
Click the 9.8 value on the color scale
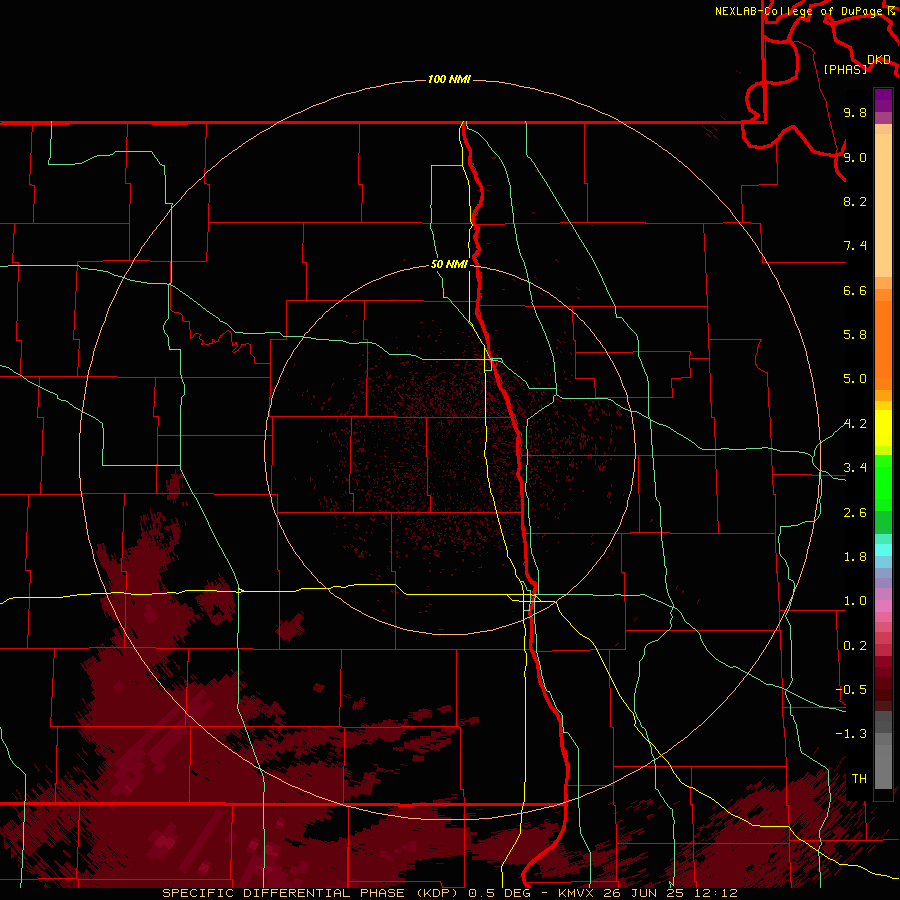(x=855, y=112)
